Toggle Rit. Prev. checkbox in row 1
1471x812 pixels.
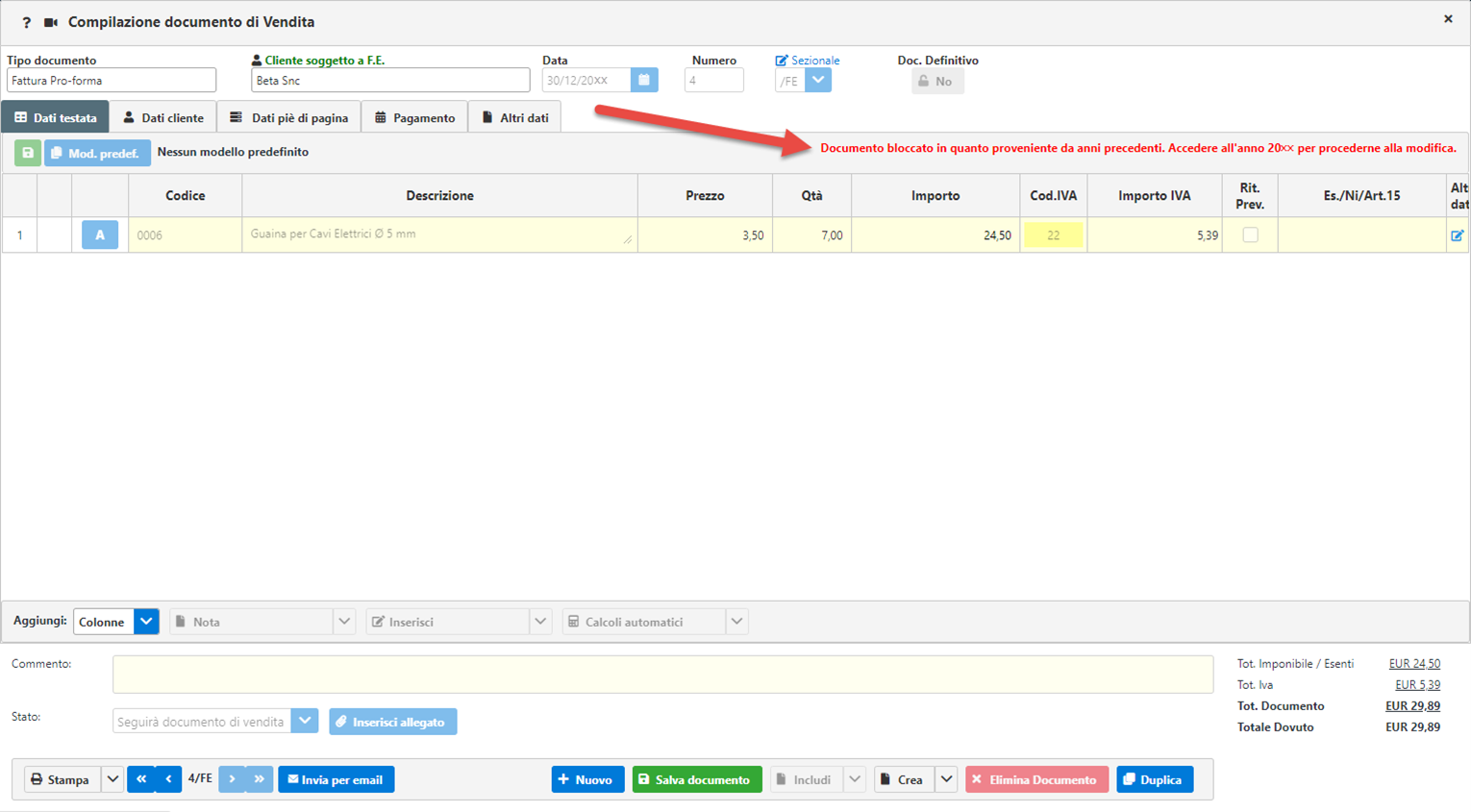coord(1250,234)
